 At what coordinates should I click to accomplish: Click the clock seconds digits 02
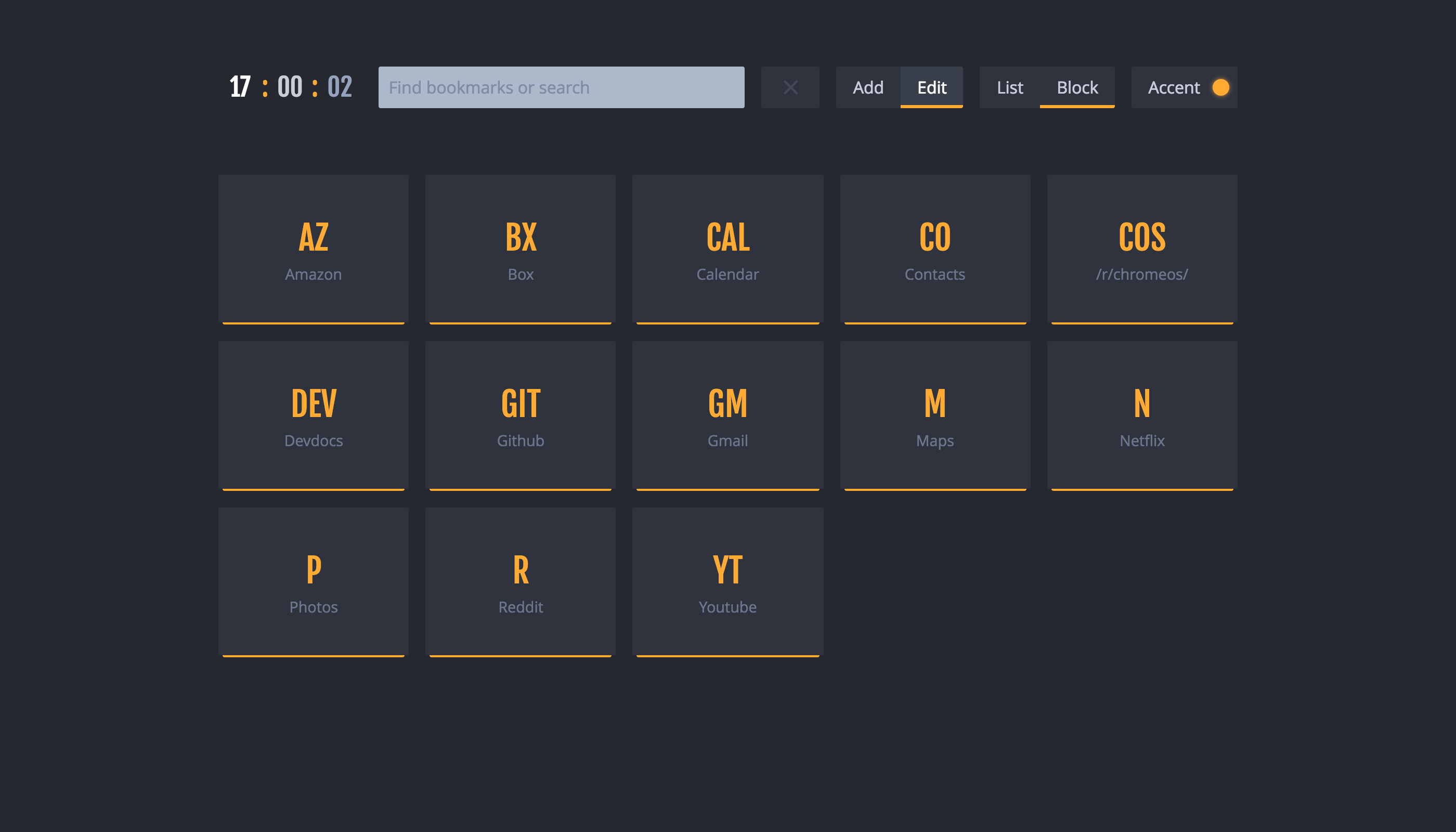click(340, 87)
